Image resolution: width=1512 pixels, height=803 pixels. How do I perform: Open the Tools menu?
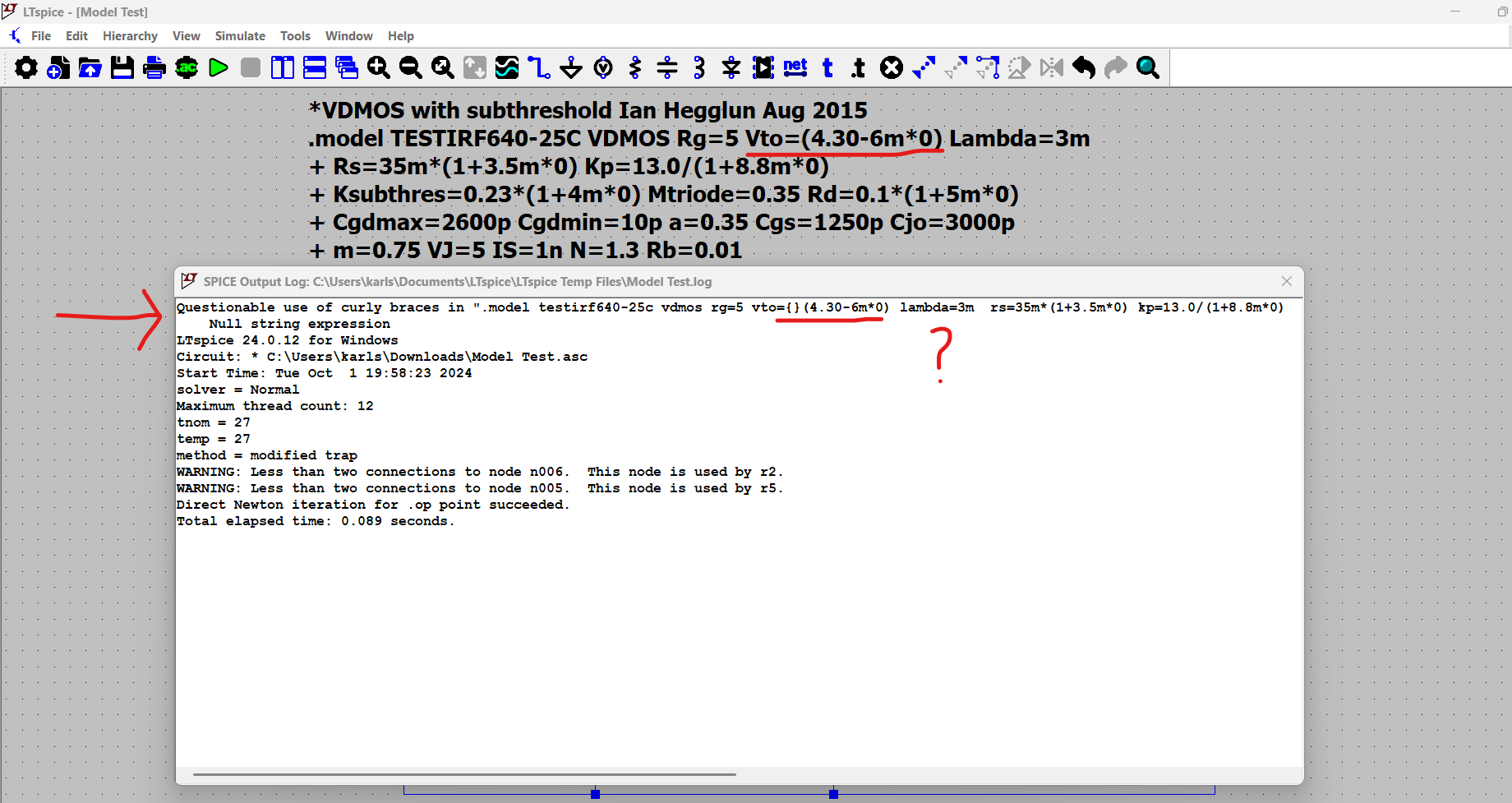(295, 36)
